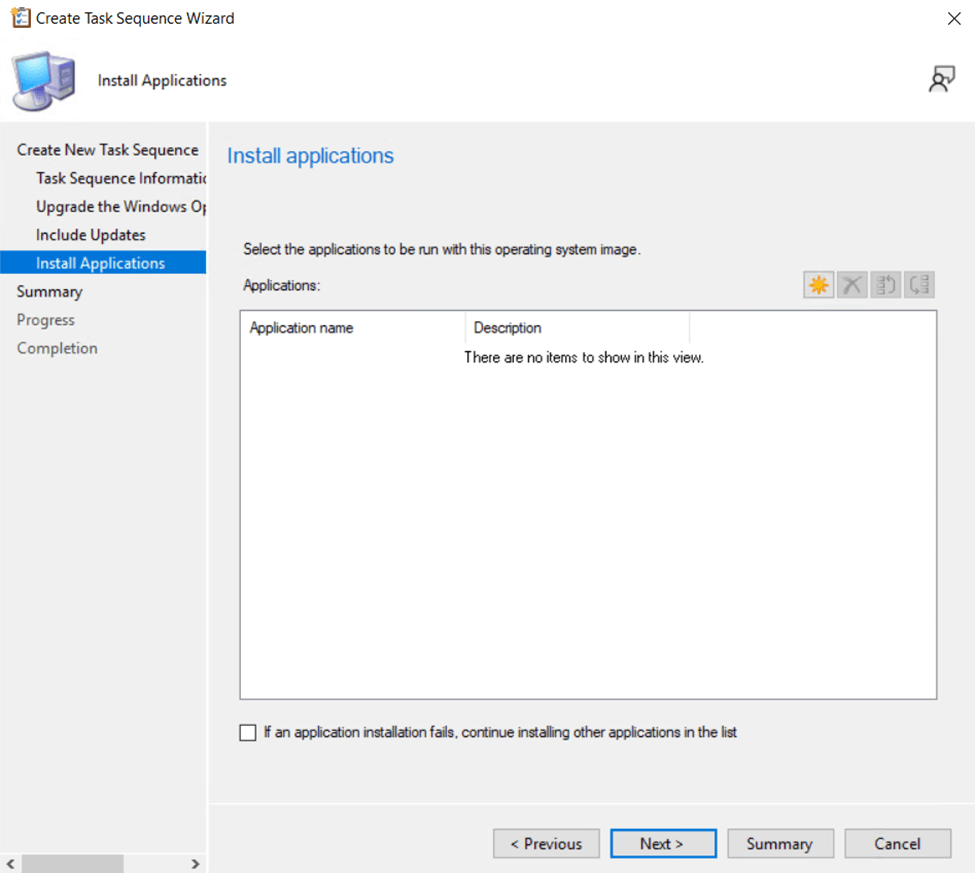Go back with the Previous button
975x873 pixels.
[x=546, y=844]
